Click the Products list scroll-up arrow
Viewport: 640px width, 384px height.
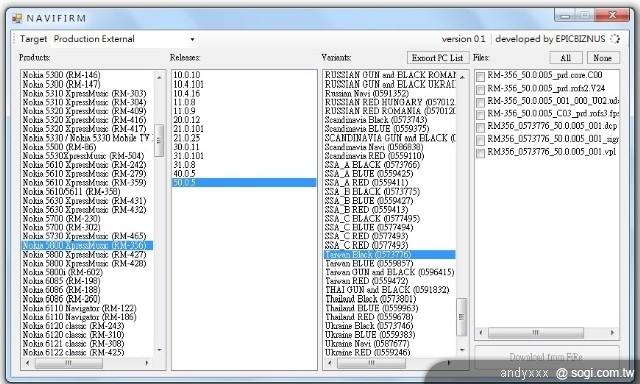[159, 77]
